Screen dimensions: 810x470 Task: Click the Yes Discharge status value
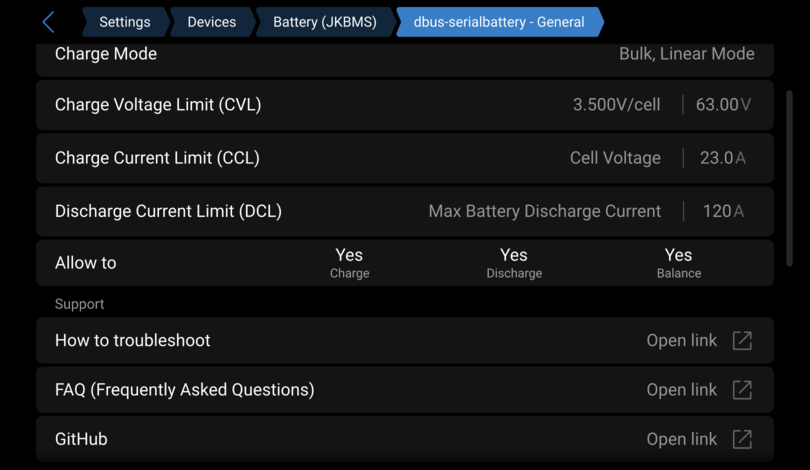coord(514,263)
